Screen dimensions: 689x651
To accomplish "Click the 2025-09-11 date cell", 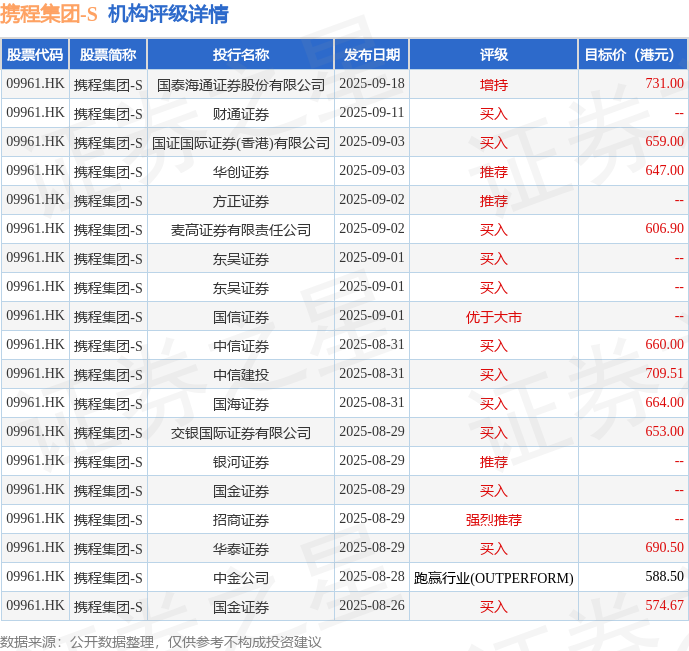I will 372,112.
